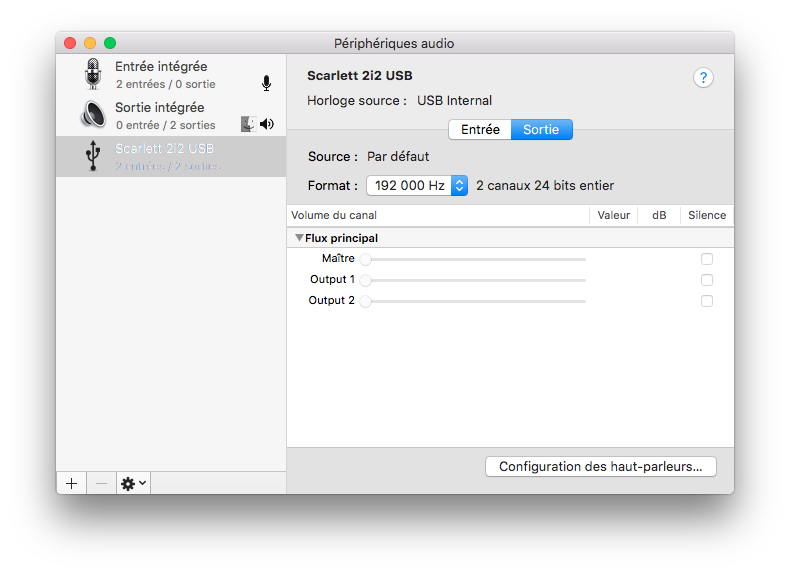This screenshot has width=790, height=574.
Task: Click the dB column header
Action: click(x=659, y=215)
